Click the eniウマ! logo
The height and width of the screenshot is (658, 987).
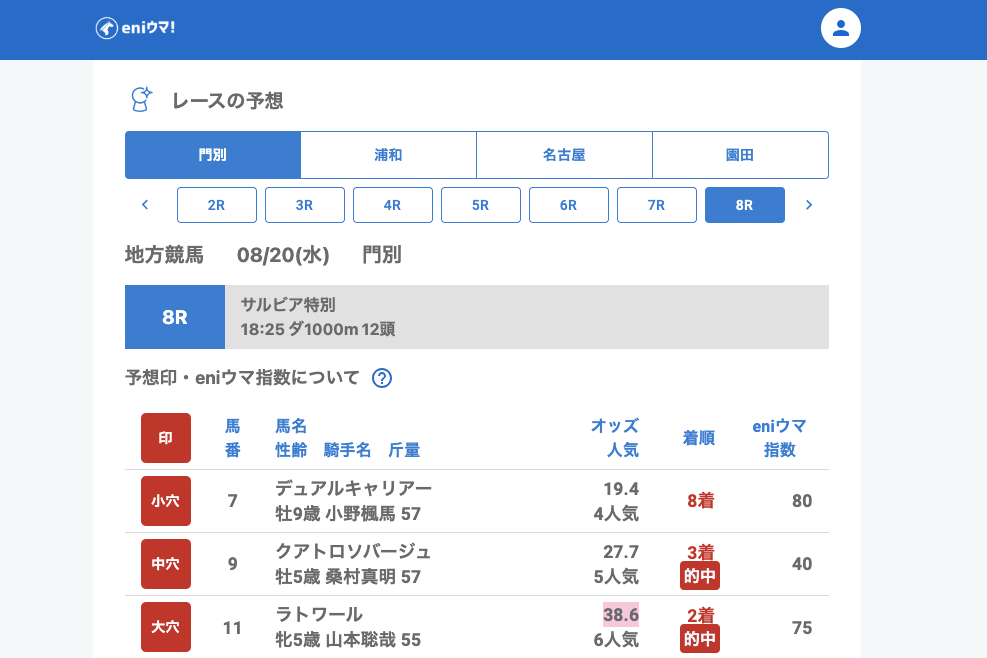[x=136, y=28]
